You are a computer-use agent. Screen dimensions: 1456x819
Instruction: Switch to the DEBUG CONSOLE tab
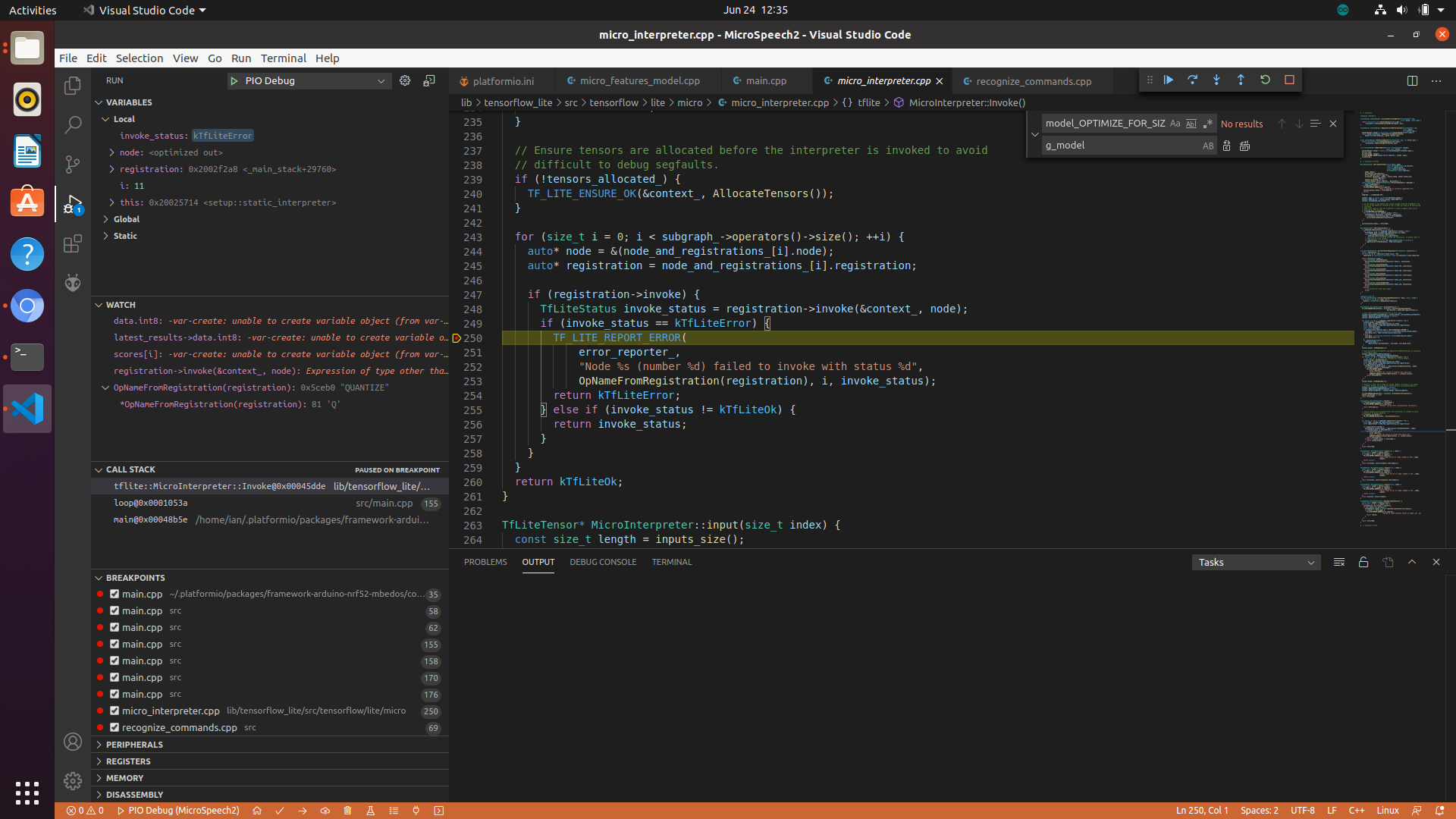603,562
